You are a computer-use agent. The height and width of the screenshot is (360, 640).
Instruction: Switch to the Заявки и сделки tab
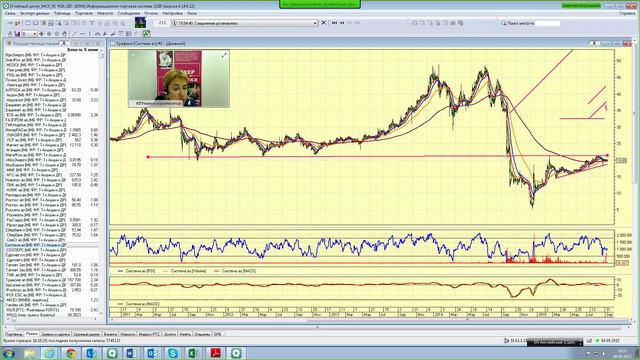pyautogui.click(x=56, y=334)
